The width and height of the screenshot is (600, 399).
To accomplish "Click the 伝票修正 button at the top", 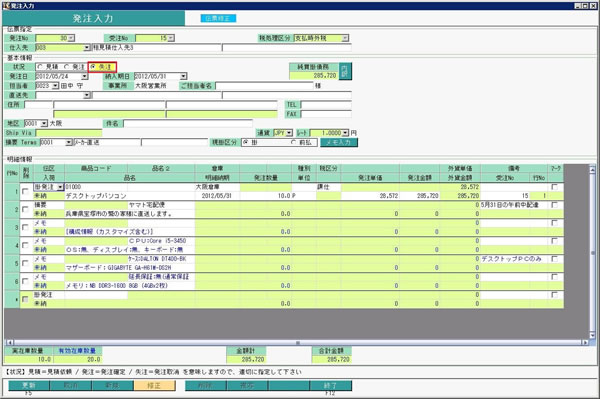I will [218, 18].
